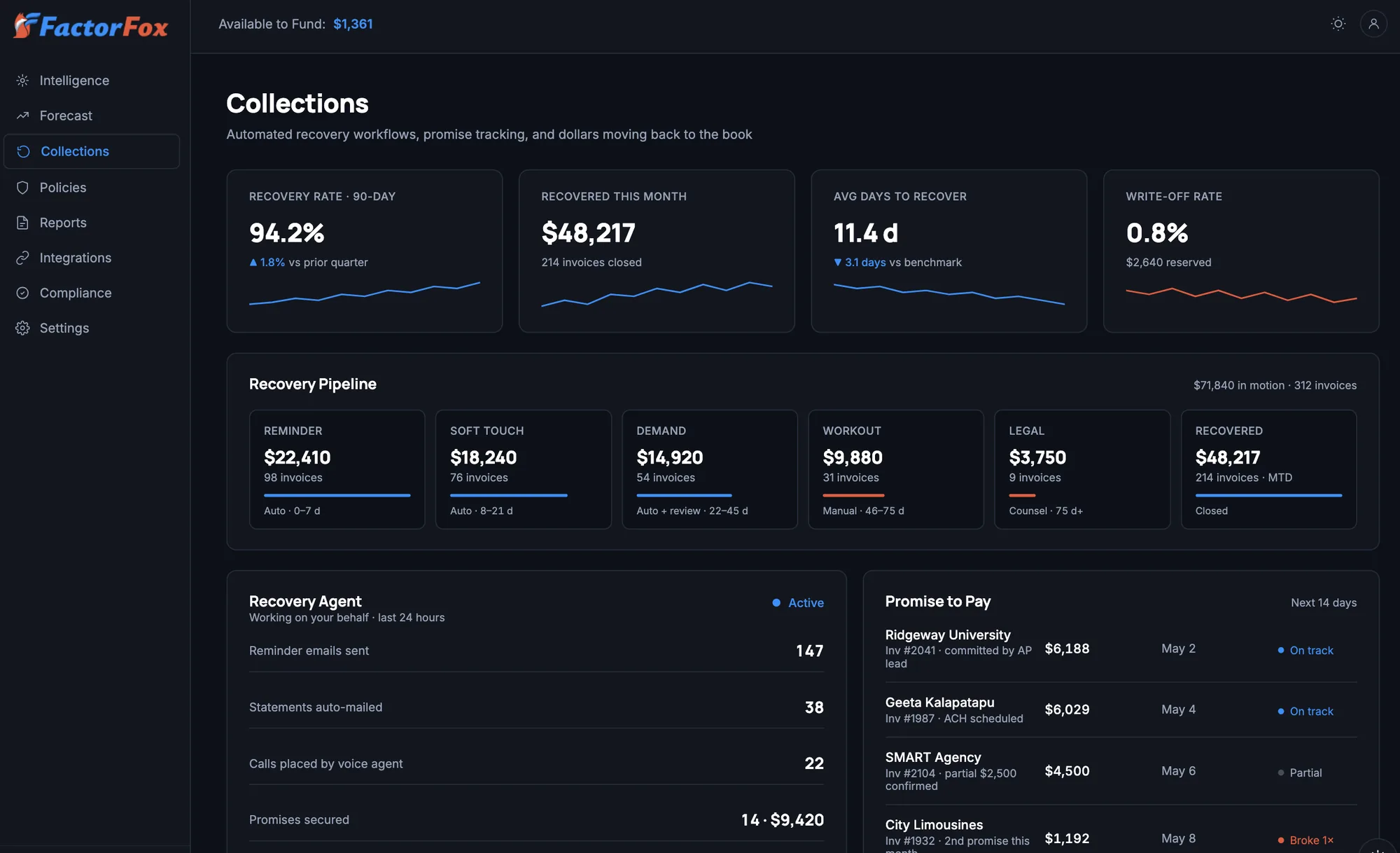Screen dimensions: 1400x853
Task: Click the FactorFox logo
Action: click(91, 26)
